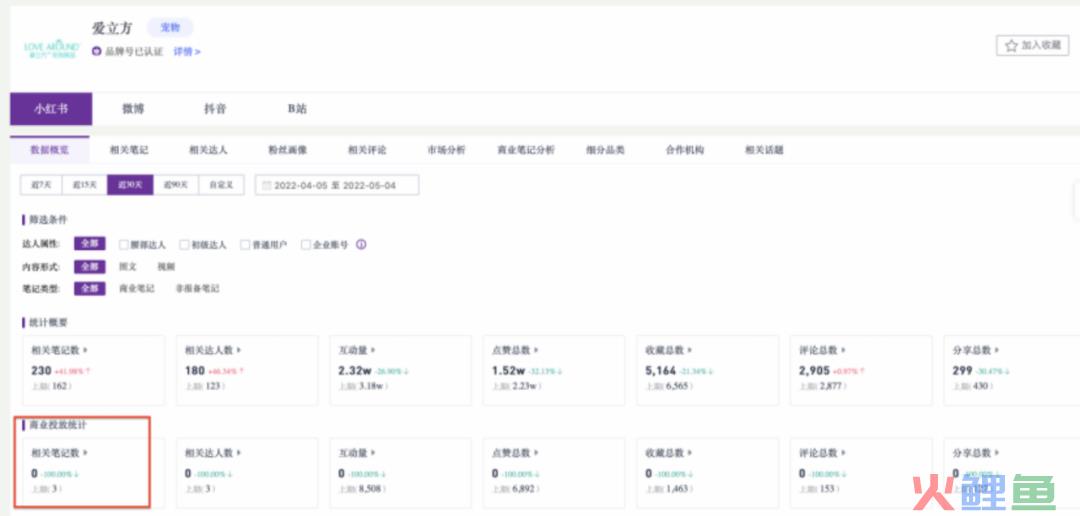Select the 近7天 time range

coord(41,185)
